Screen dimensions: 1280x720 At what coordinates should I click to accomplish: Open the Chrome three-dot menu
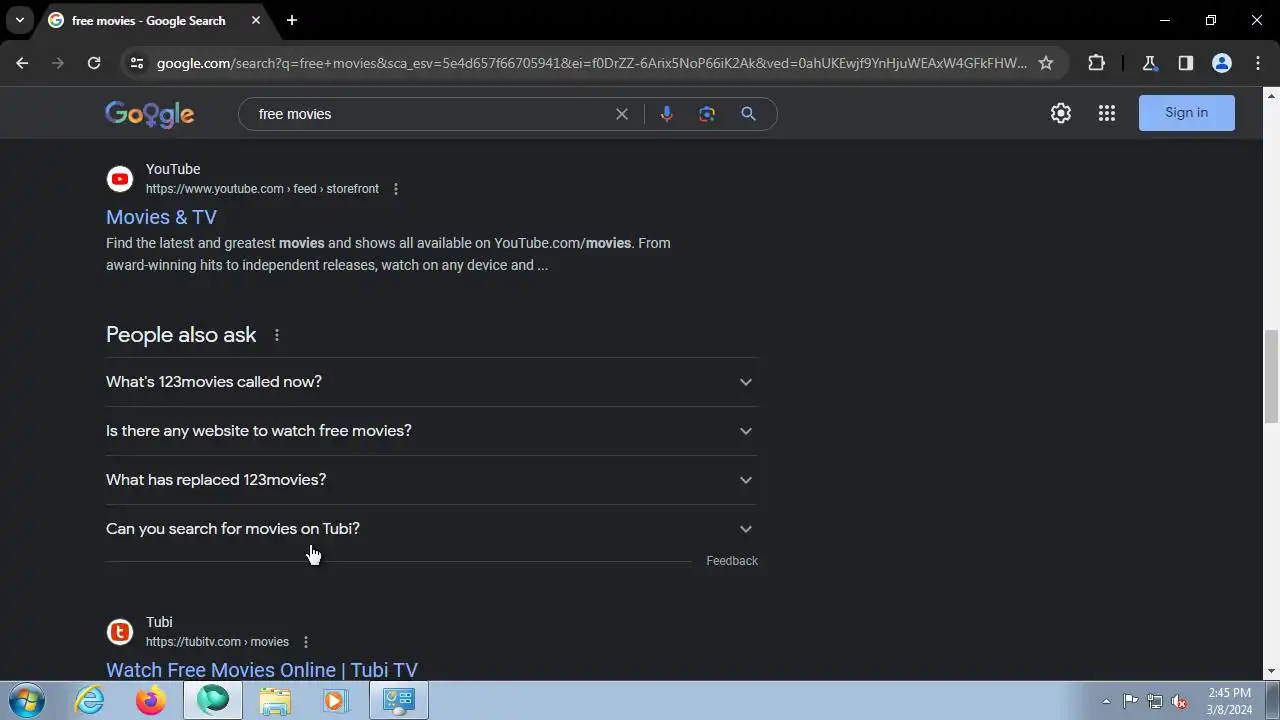[1258, 63]
